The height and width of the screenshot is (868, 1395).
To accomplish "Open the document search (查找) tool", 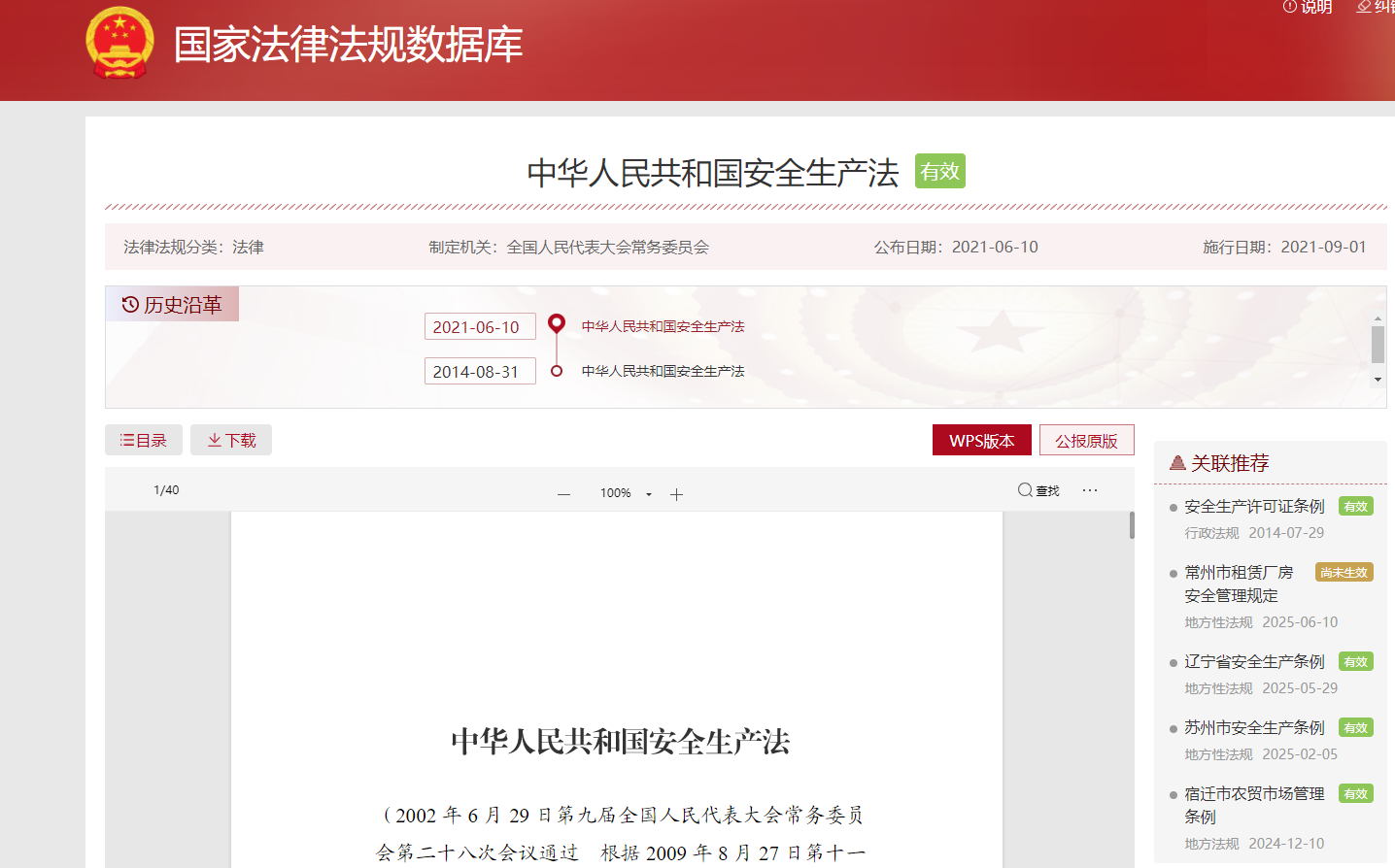I will [1038, 490].
